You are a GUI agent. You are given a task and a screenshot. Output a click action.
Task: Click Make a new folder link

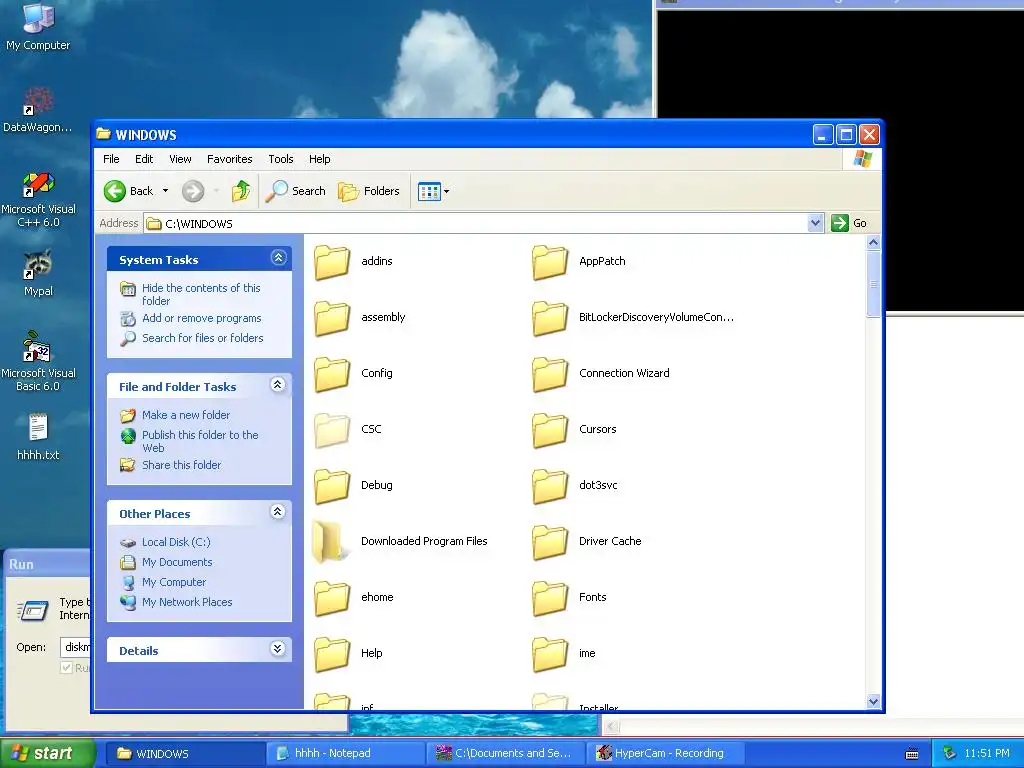[186, 415]
